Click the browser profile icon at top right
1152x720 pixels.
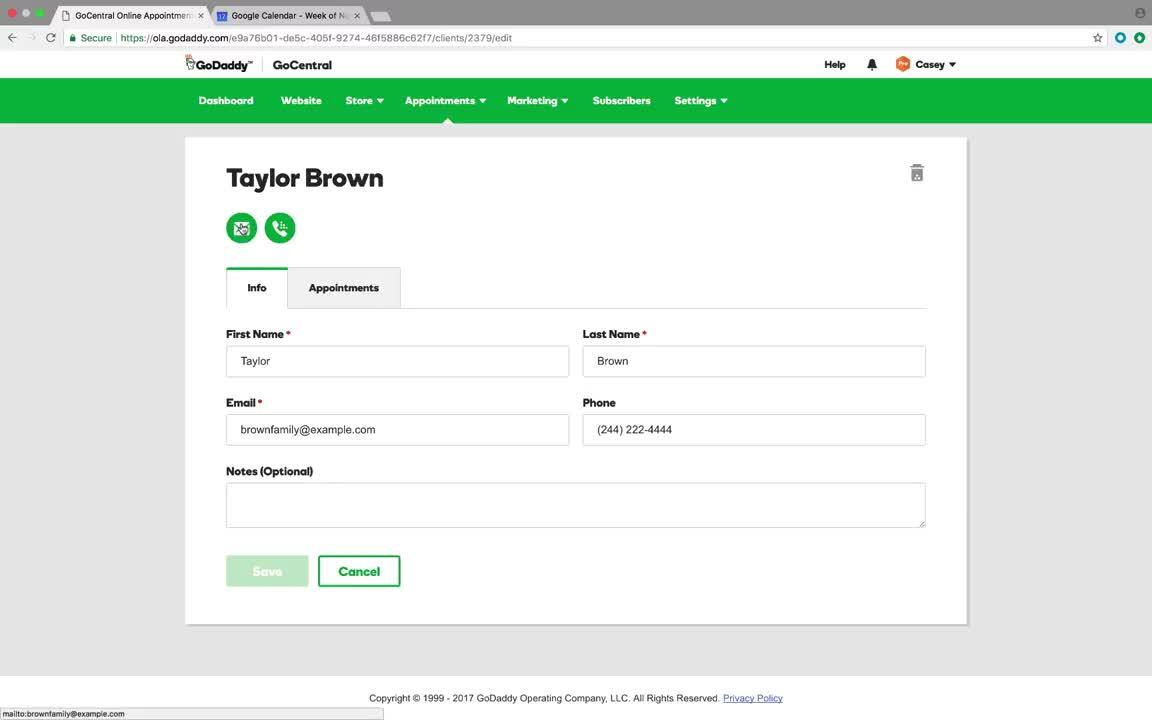(1140, 12)
